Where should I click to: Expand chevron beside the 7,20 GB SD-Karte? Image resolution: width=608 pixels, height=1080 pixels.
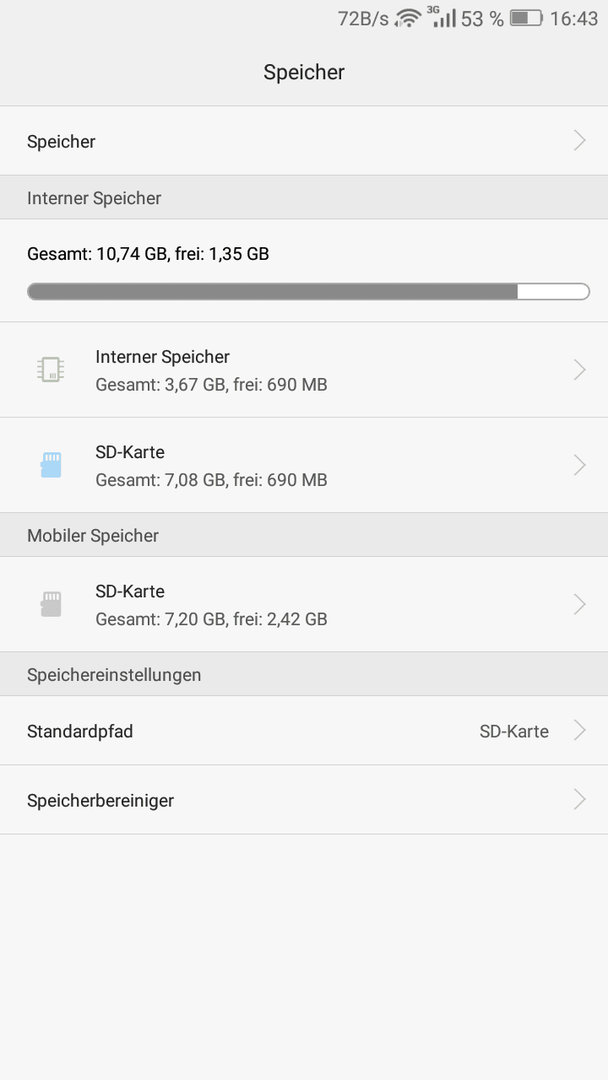tap(580, 604)
